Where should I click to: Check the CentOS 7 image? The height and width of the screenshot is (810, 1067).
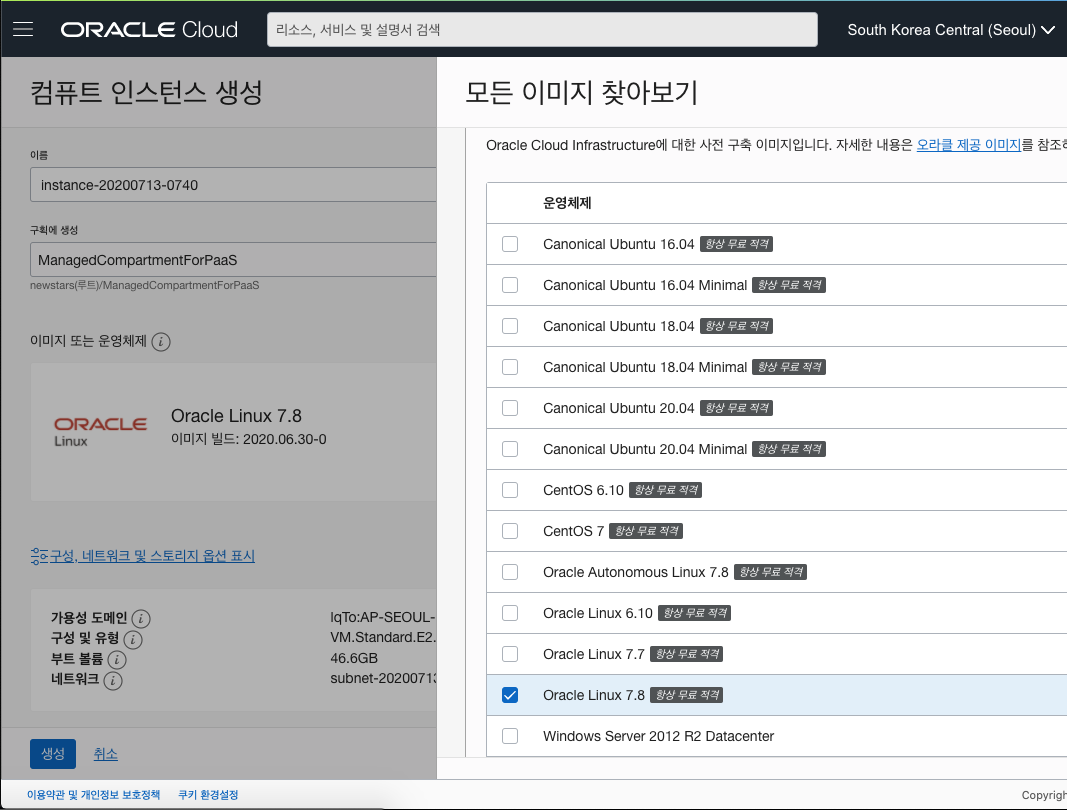510,531
